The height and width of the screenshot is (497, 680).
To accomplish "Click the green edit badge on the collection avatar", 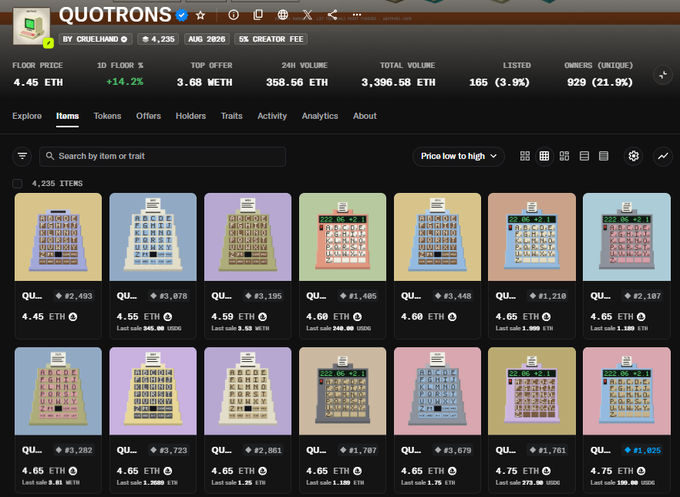I will pyautogui.click(x=48, y=43).
